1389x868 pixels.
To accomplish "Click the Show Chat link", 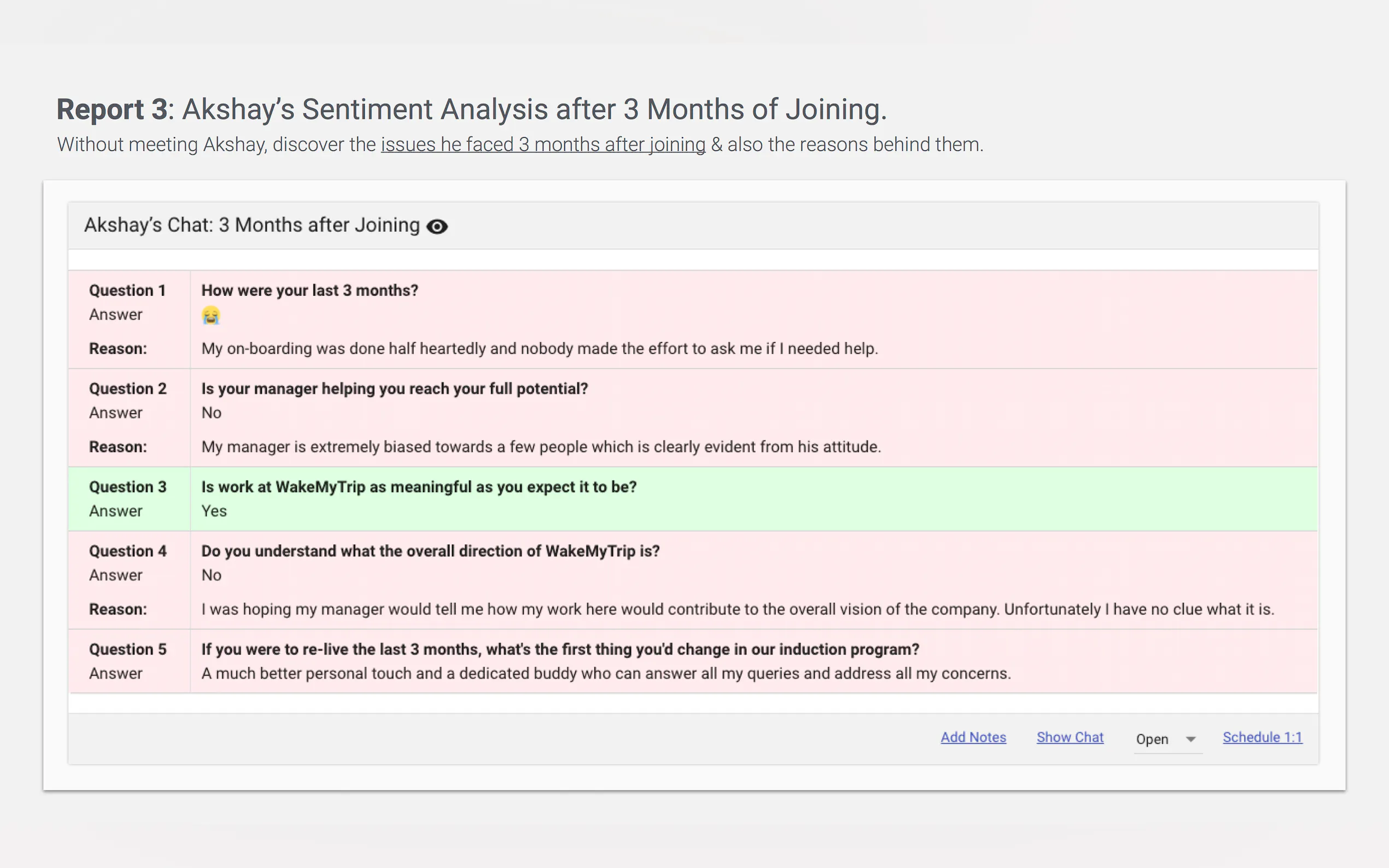I will click(x=1070, y=737).
